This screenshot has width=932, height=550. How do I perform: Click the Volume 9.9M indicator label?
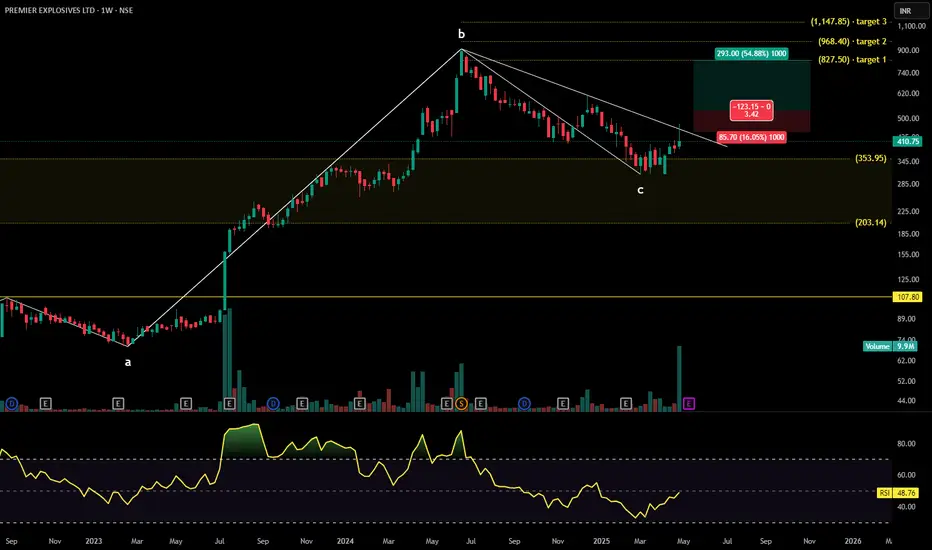click(x=889, y=346)
